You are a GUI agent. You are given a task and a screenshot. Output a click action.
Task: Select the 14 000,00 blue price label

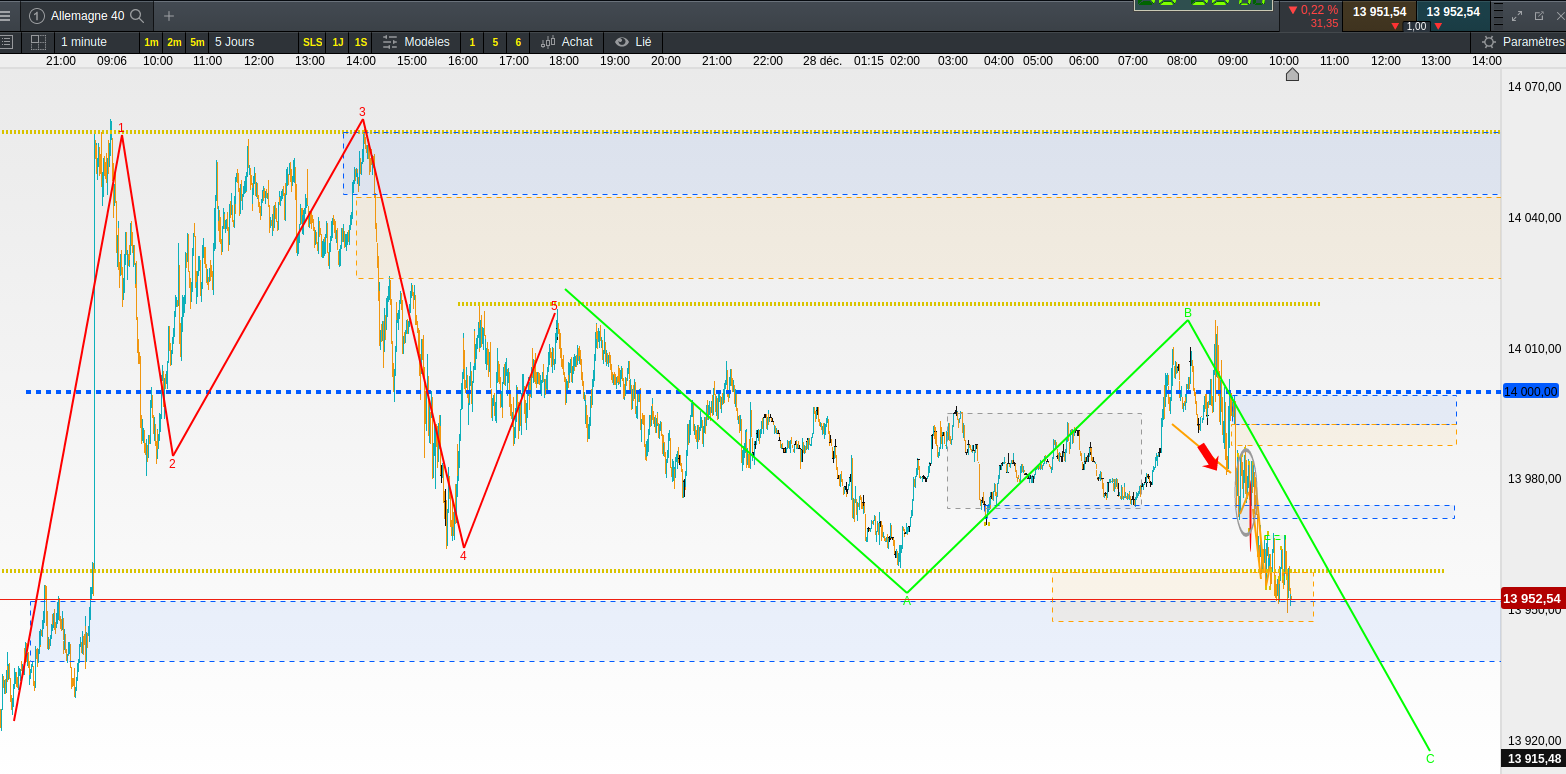click(1531, 391)
